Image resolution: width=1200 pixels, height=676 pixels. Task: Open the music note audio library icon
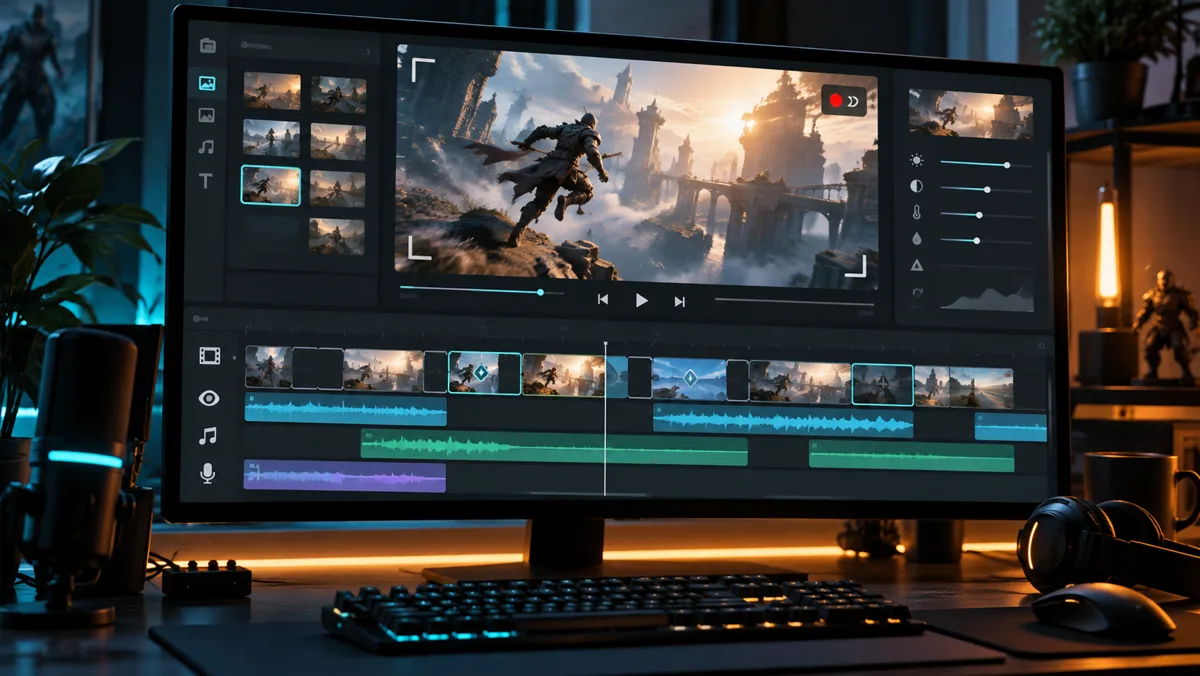click(206, 147)
